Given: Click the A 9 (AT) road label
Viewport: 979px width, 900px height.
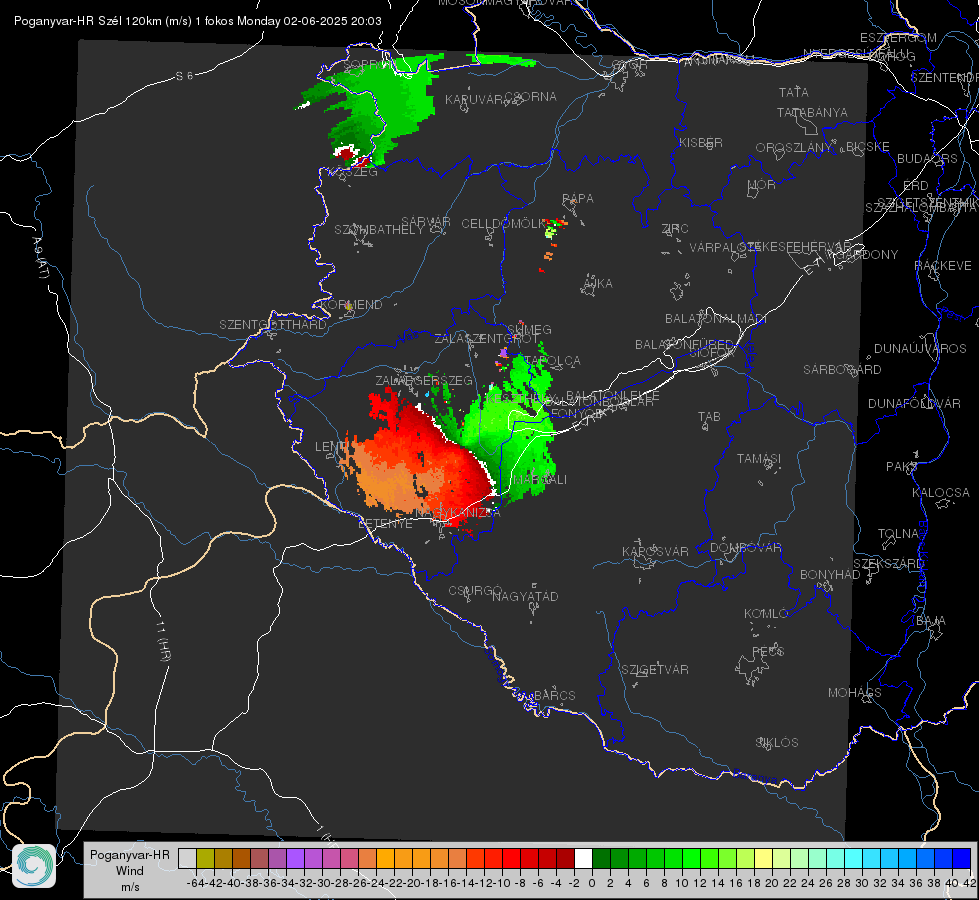Looking at the screenshot, I should point(40,258).
